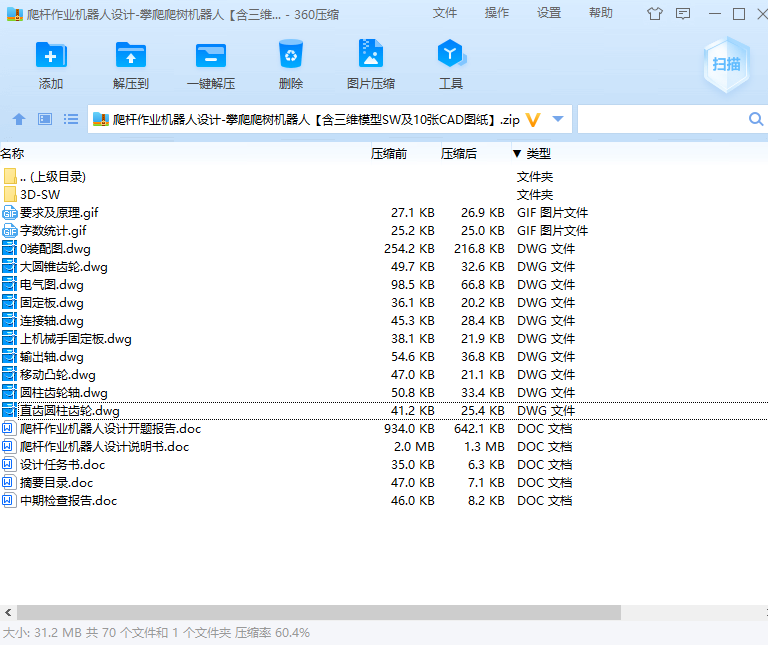
Task: Select file 大圆锥齿轮.dwg
Action: (x=64, y=267)
